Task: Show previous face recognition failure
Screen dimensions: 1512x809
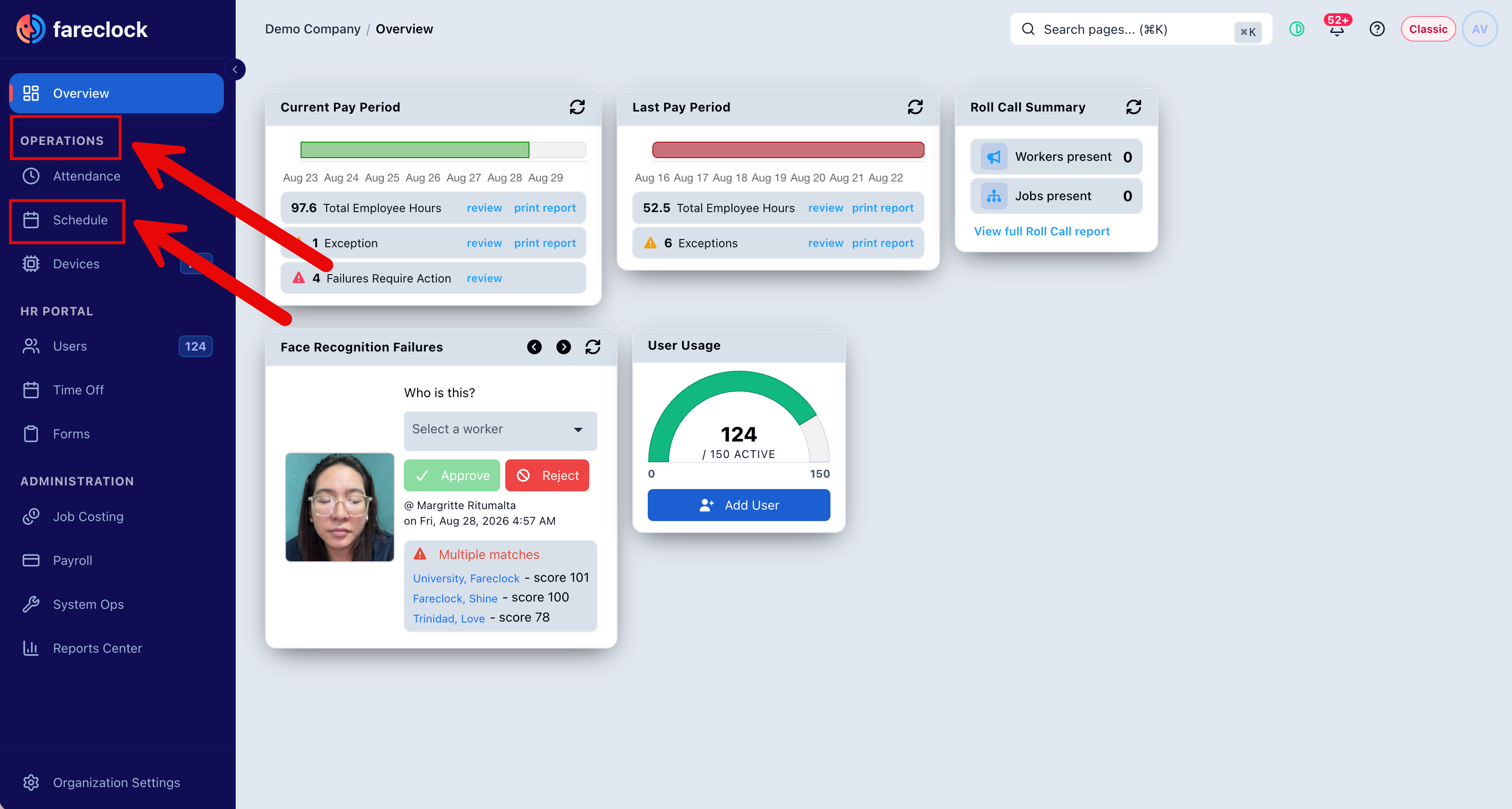Action: [534, 347]
